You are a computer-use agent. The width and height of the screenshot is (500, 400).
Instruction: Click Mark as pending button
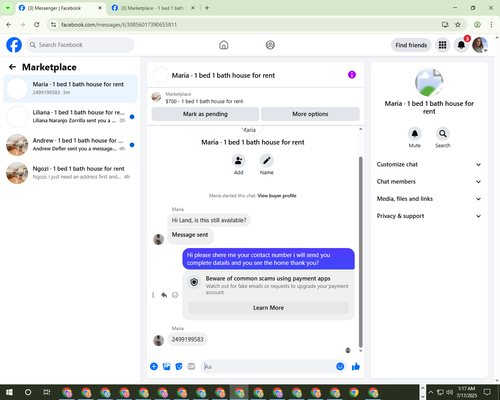(x=205, y=114)
